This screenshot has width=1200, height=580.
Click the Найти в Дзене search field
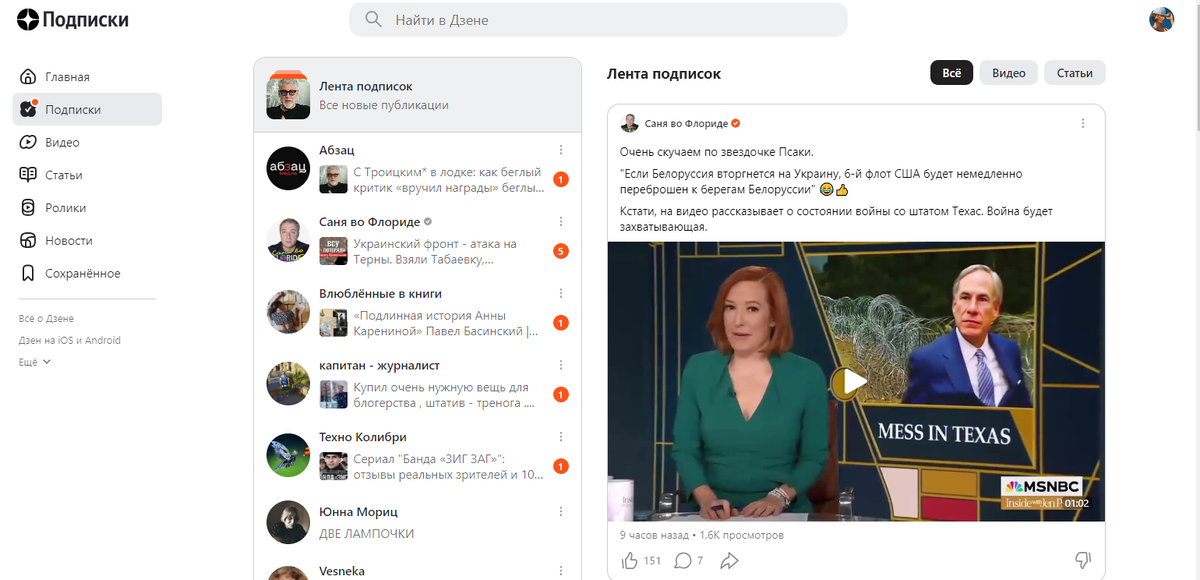pos(598,19)
